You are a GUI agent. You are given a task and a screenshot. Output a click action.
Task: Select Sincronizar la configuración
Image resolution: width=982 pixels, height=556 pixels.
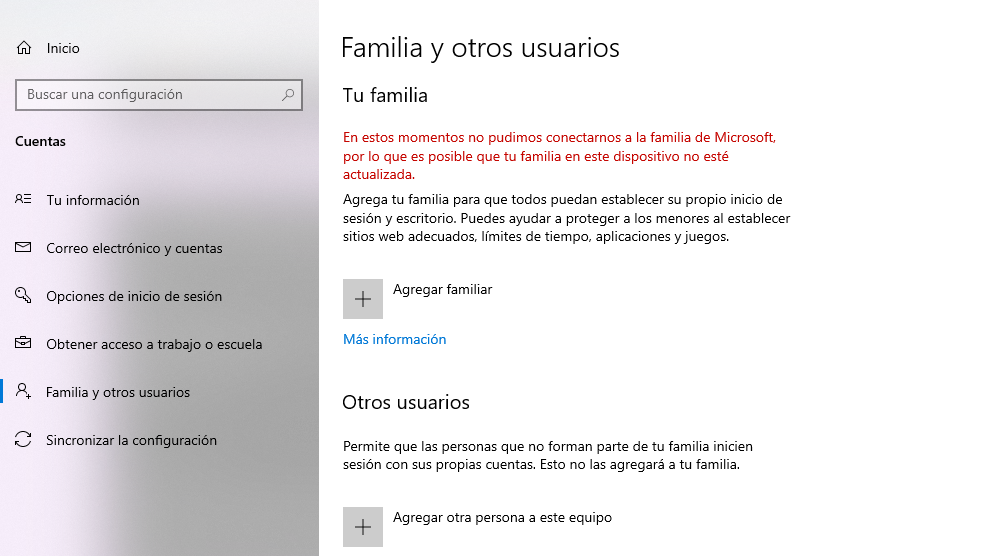131,440
